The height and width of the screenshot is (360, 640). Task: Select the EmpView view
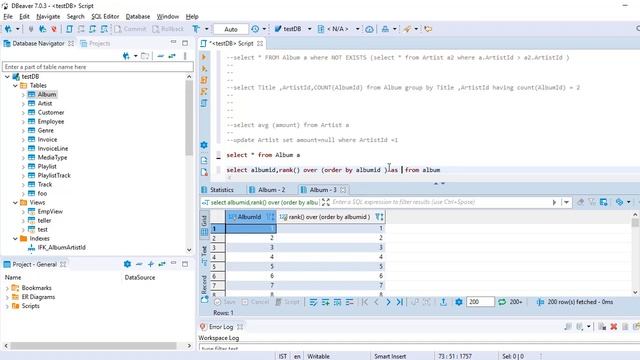(x=50, y=211)
